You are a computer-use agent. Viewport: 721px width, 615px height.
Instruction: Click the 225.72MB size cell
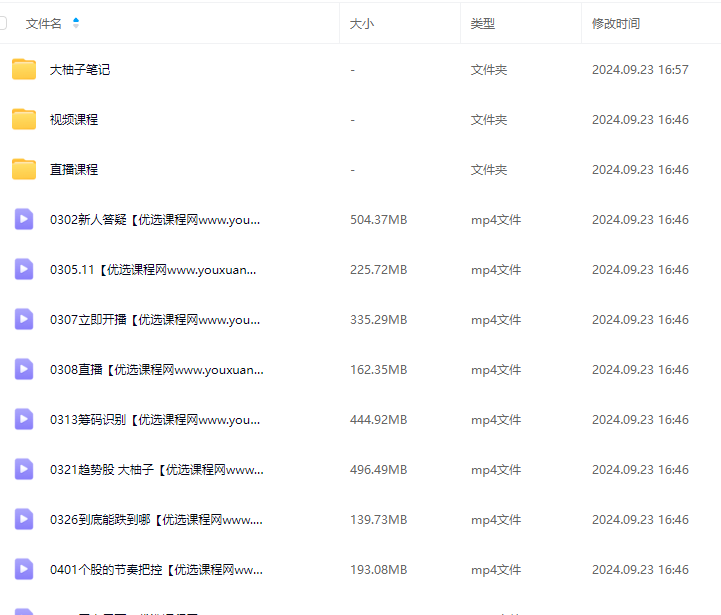[378, 270]
